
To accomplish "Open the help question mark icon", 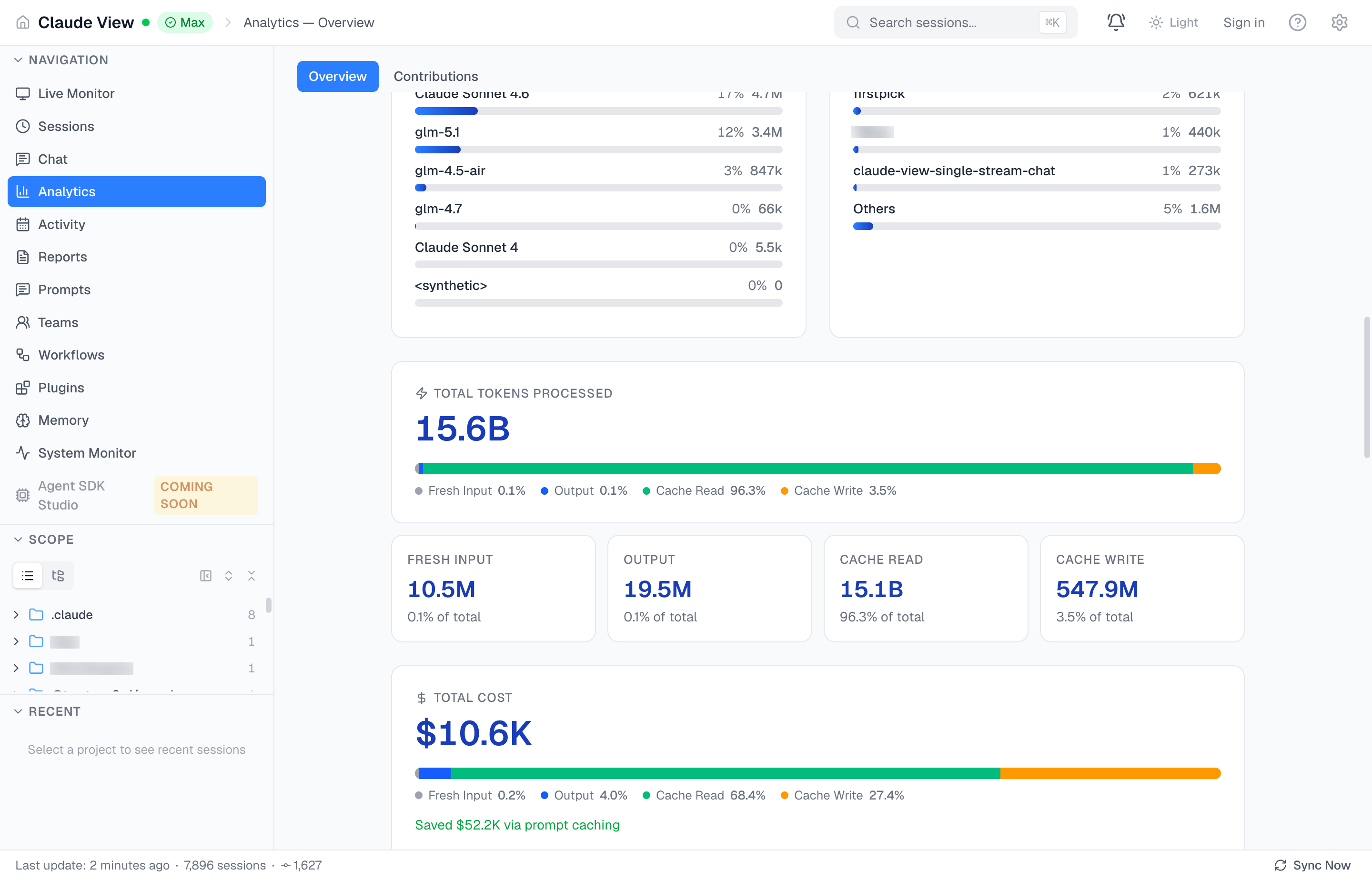I will tap(1297, 22).
